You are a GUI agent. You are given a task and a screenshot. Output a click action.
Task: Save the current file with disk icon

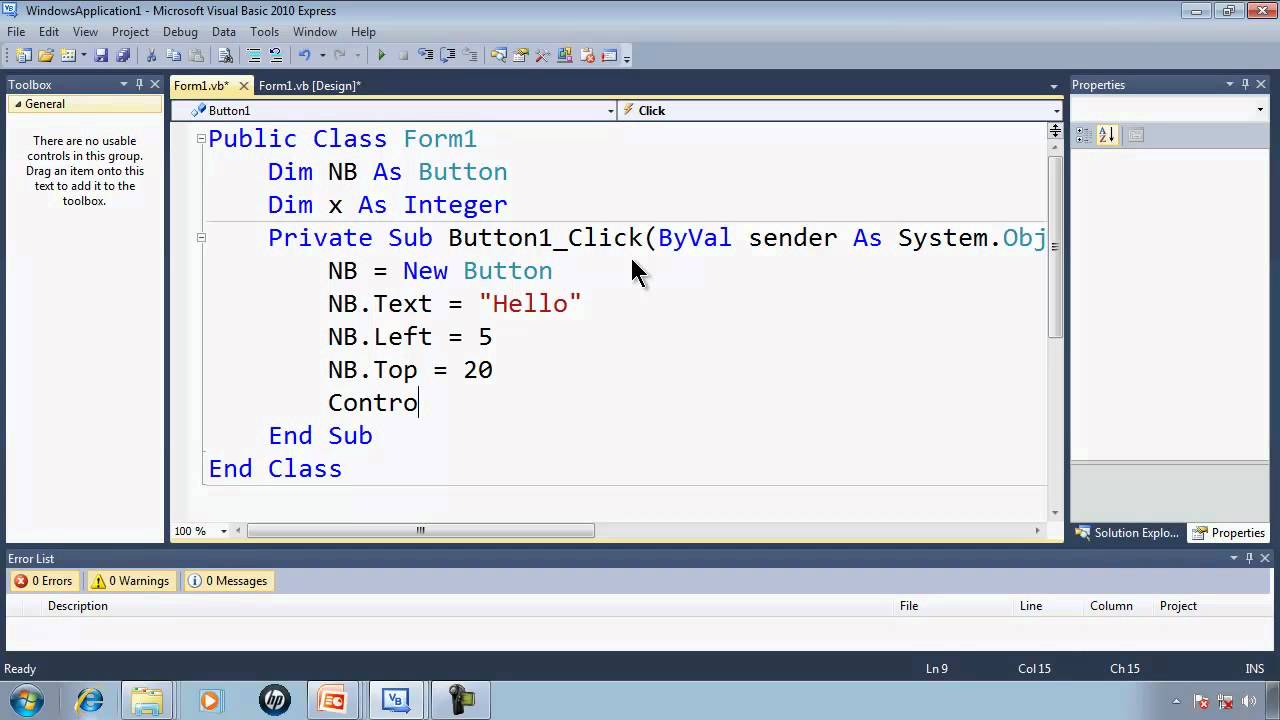[101, 56]
